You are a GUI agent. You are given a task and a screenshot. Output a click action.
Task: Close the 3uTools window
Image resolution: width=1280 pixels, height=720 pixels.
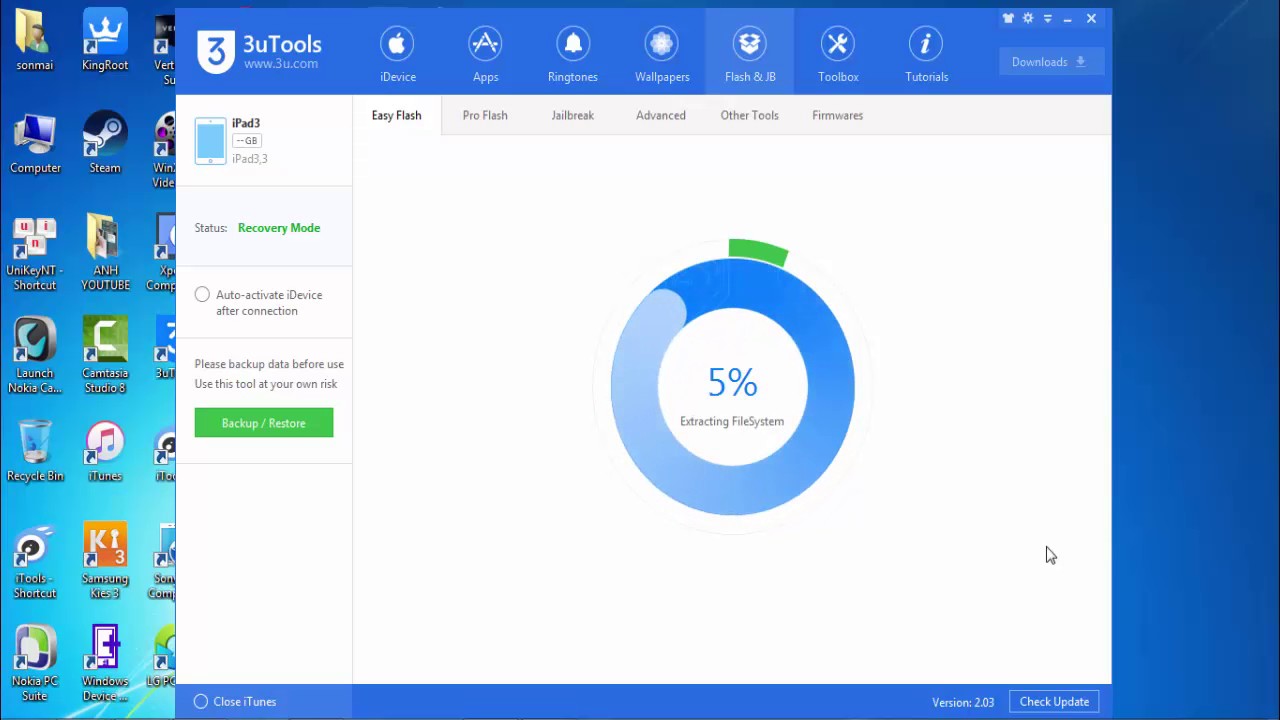tap(1091, 19)
